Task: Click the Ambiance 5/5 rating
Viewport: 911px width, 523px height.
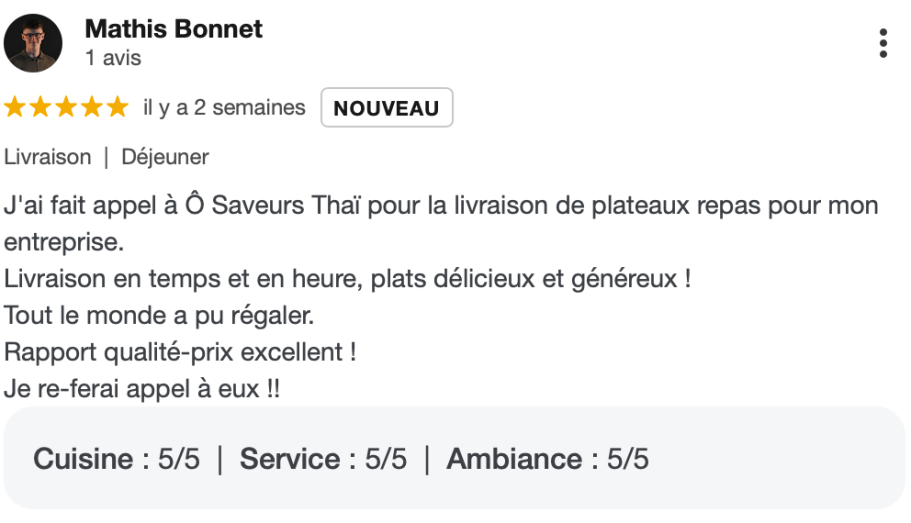Action: pos(547,459)
